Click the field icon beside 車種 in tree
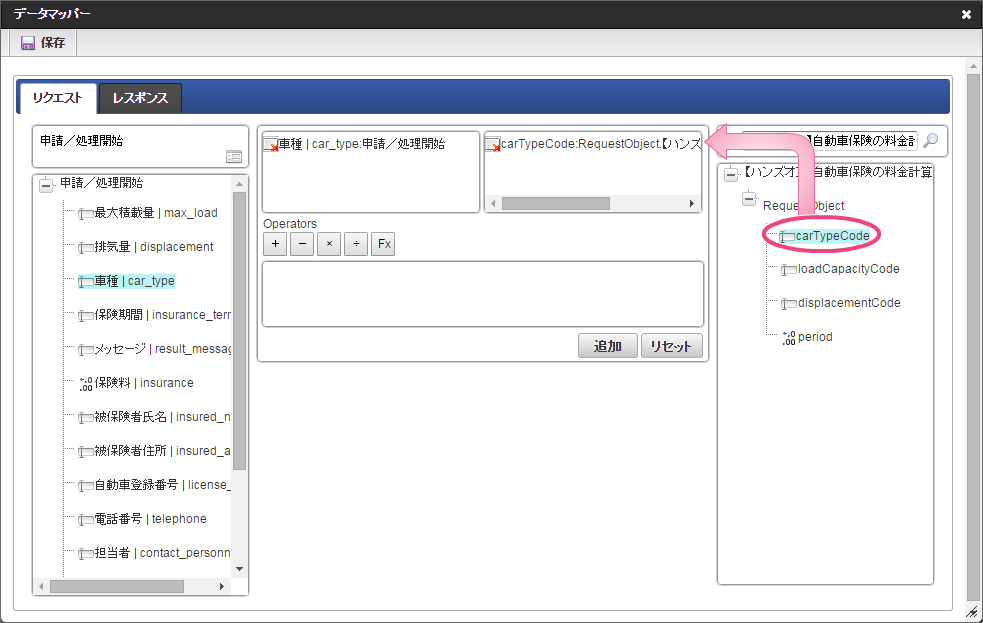 click(85, 282)
